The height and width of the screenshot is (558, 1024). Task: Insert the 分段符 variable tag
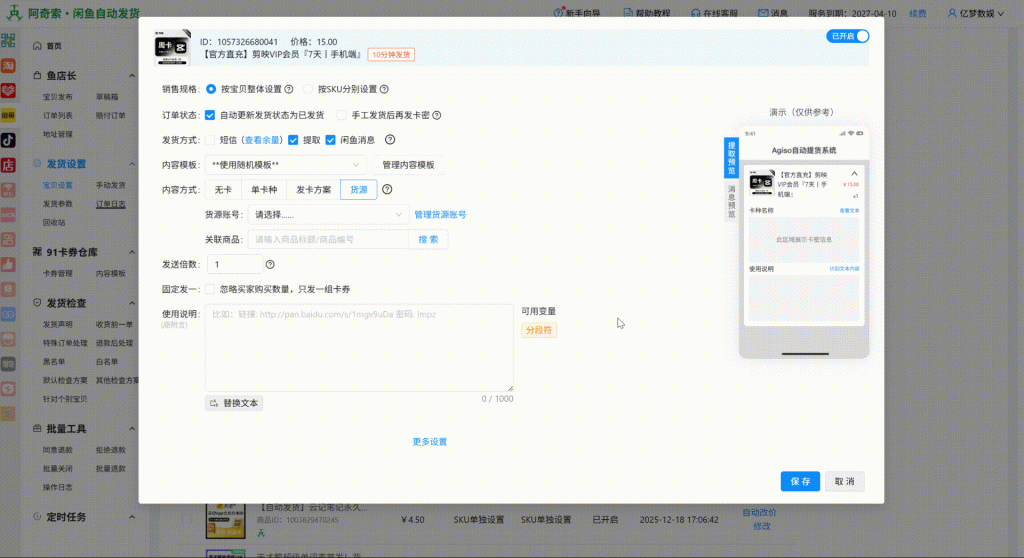point(539,330)
